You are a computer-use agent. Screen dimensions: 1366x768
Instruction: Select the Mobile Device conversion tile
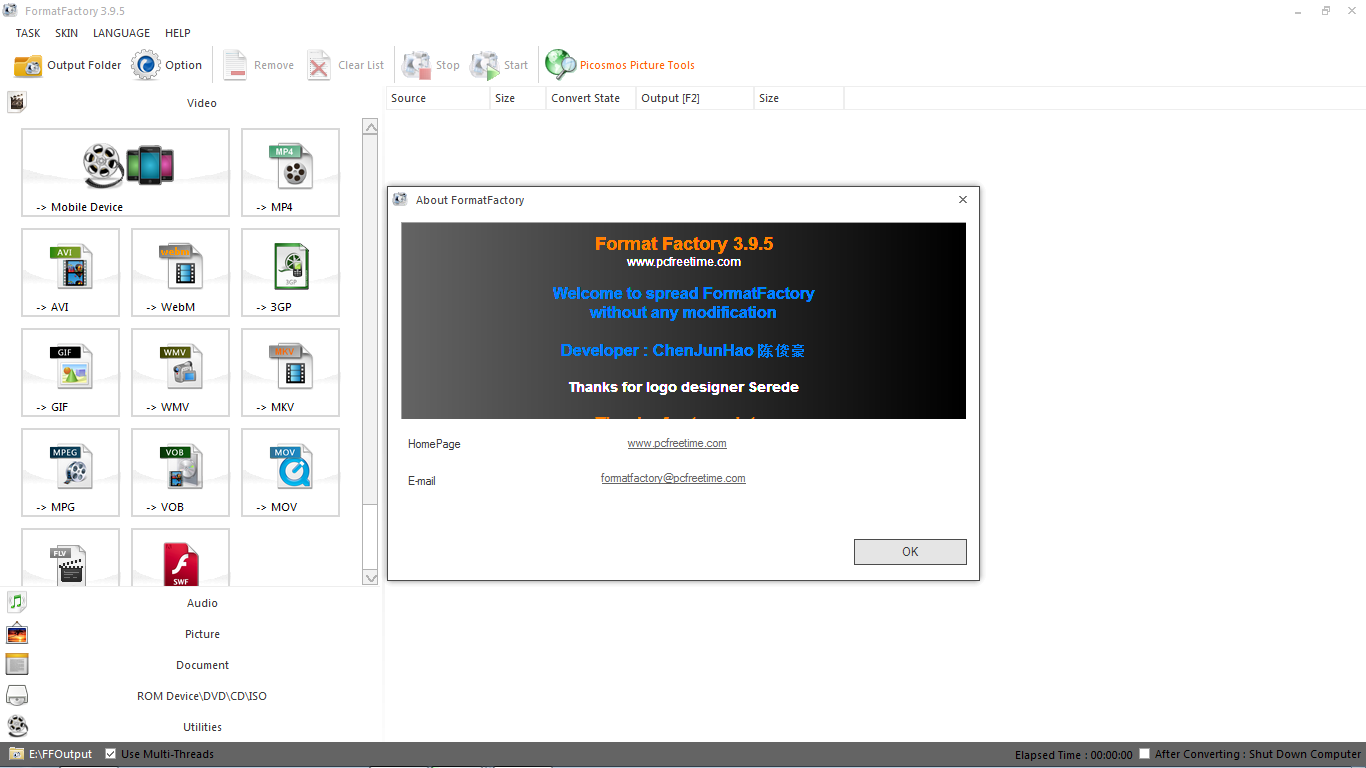(x=125, y=172)
